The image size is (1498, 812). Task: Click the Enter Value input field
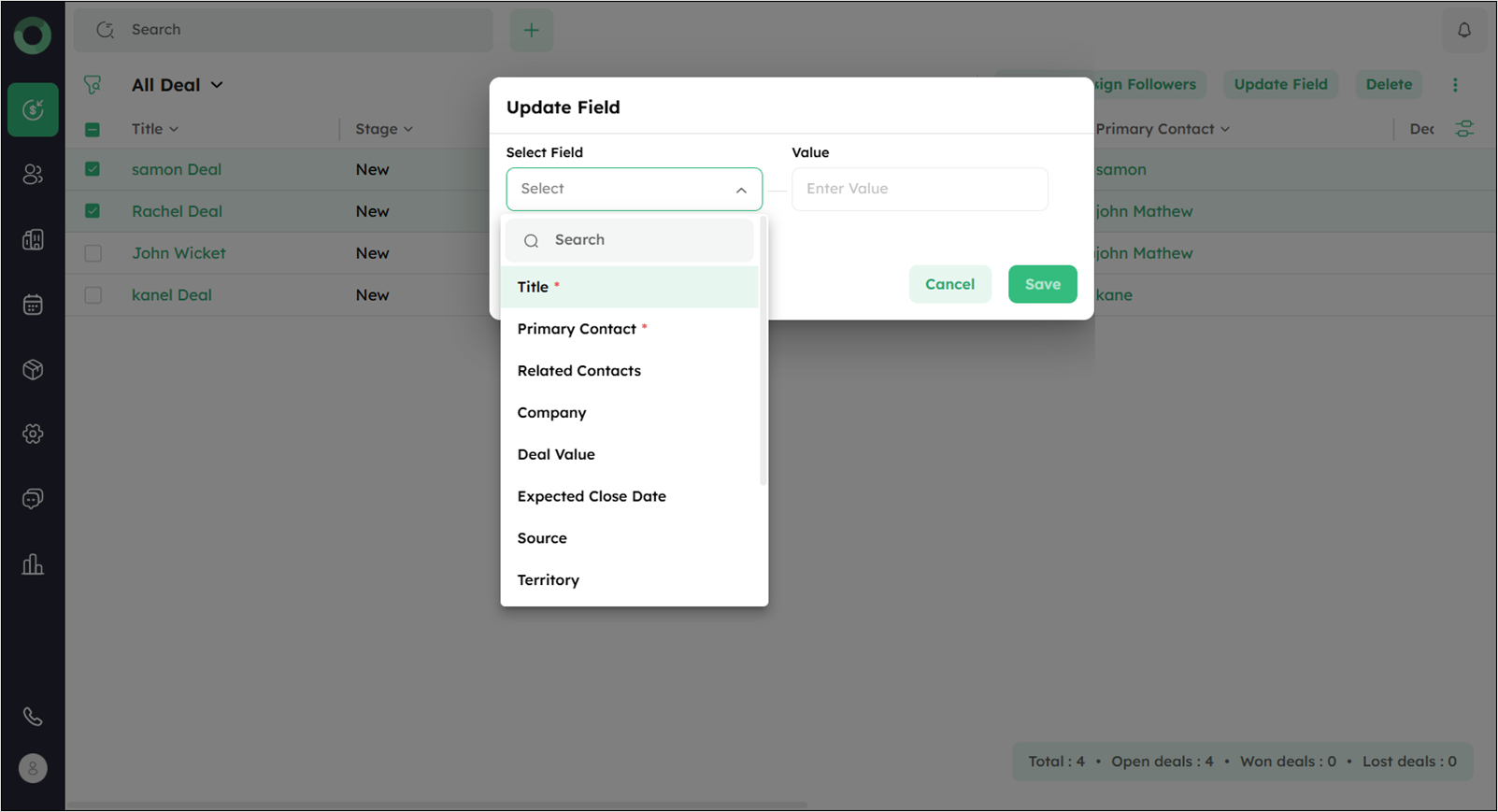tap(920, 189)
